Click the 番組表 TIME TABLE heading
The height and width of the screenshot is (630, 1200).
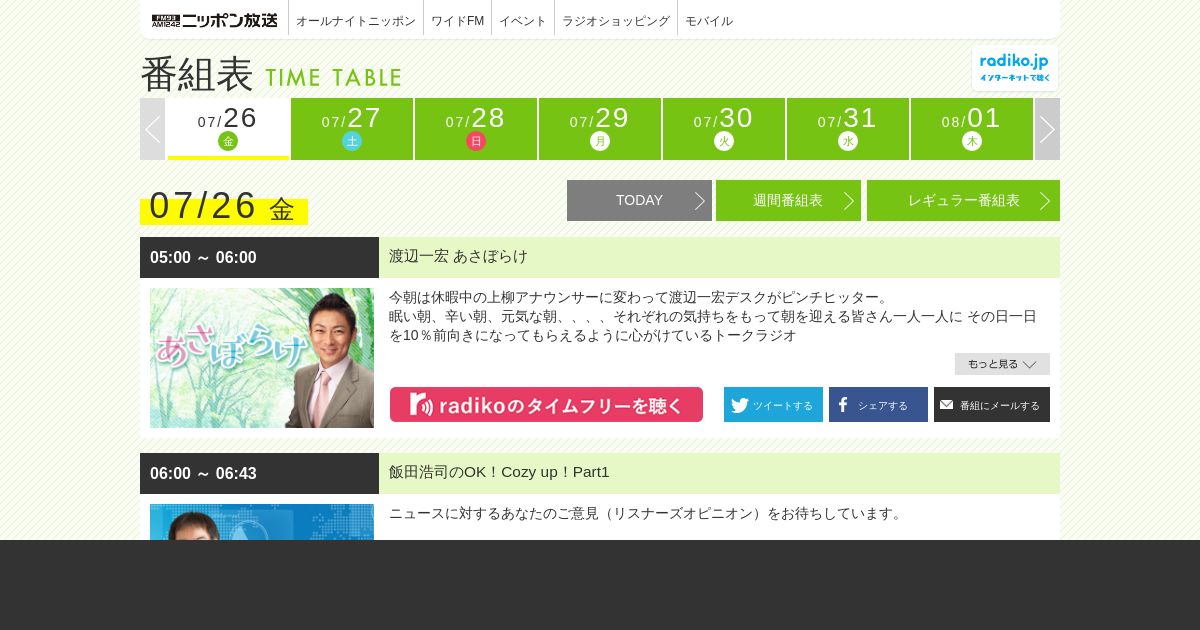271,75
